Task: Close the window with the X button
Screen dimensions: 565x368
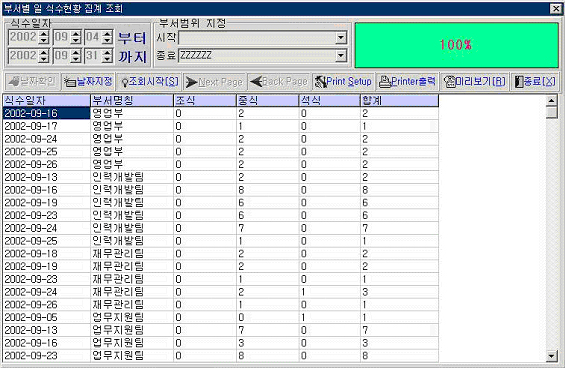Action: coord(555,8)
